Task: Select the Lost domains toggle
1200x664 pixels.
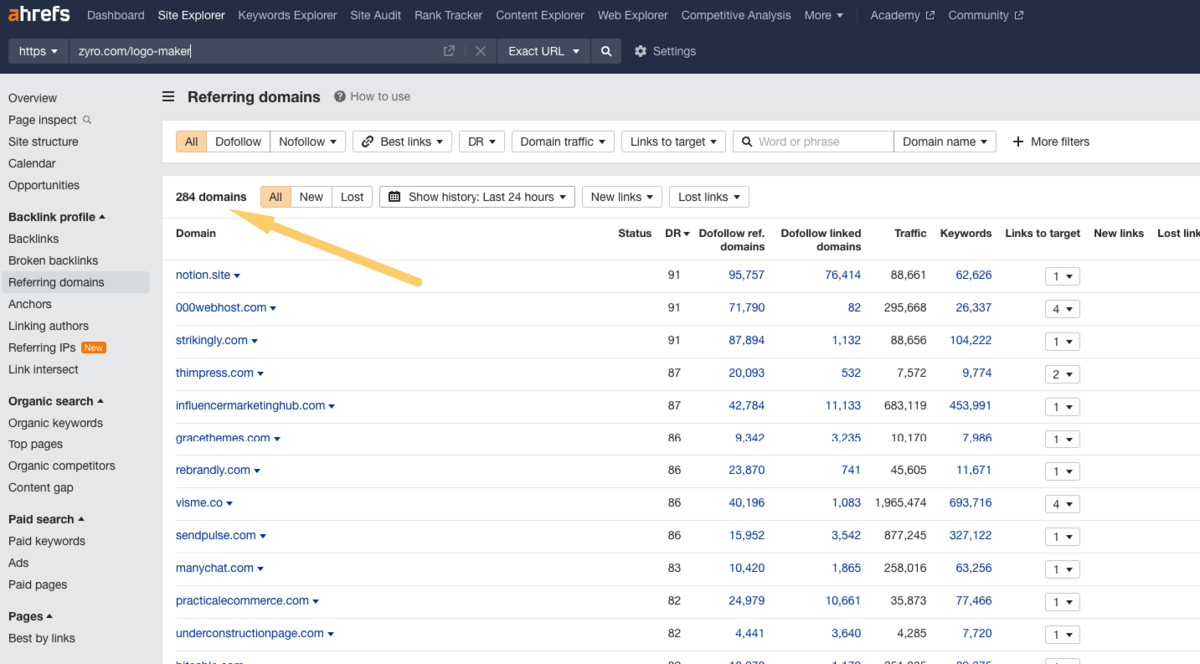Action: click(x=352, y=197)
